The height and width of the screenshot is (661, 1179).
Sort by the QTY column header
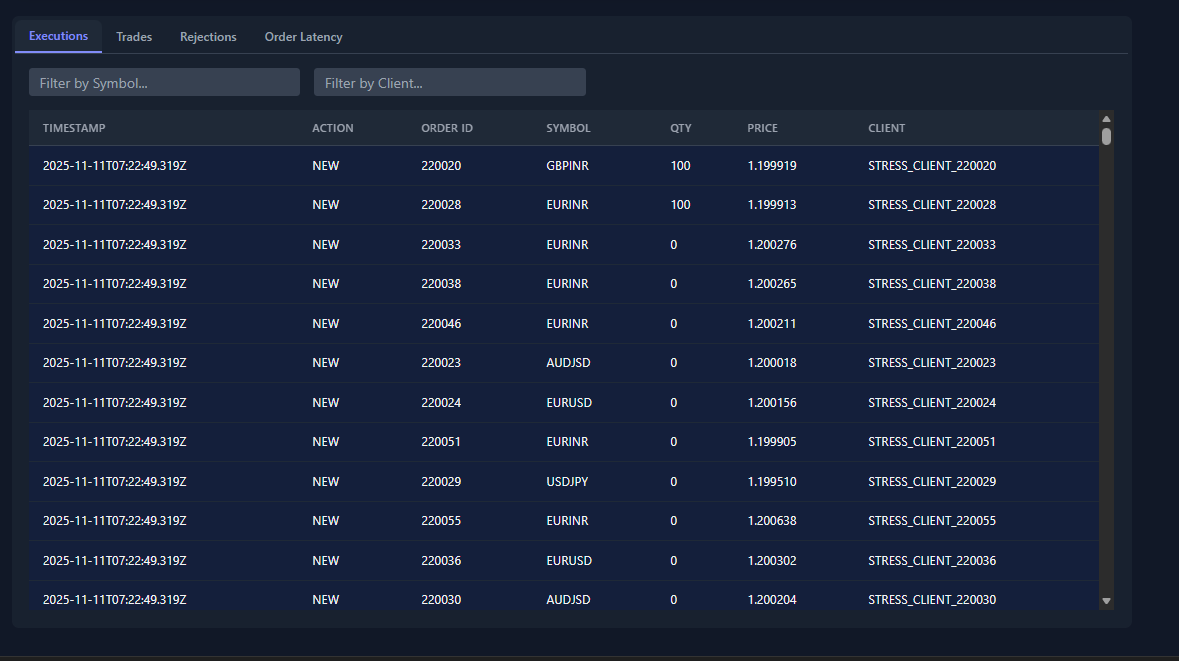tap(680, 128)
